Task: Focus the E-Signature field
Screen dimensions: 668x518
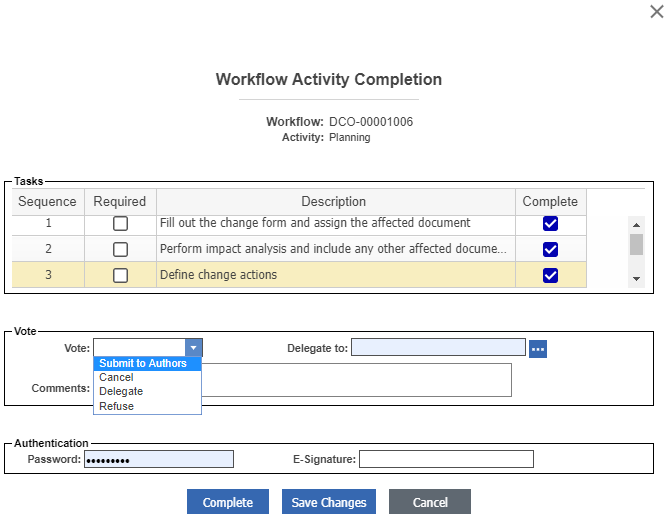Action: coord(446,459)
